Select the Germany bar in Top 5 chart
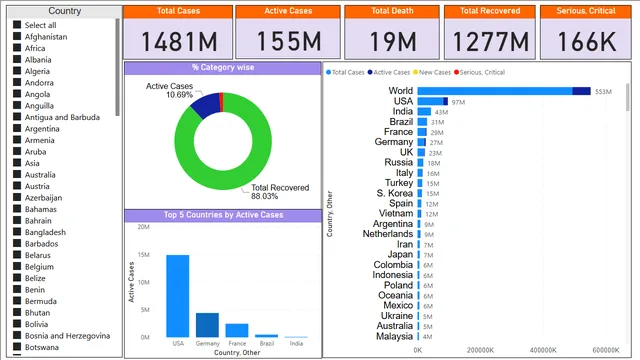The width and height of the screenshot is (640, 360). [207, 325]
